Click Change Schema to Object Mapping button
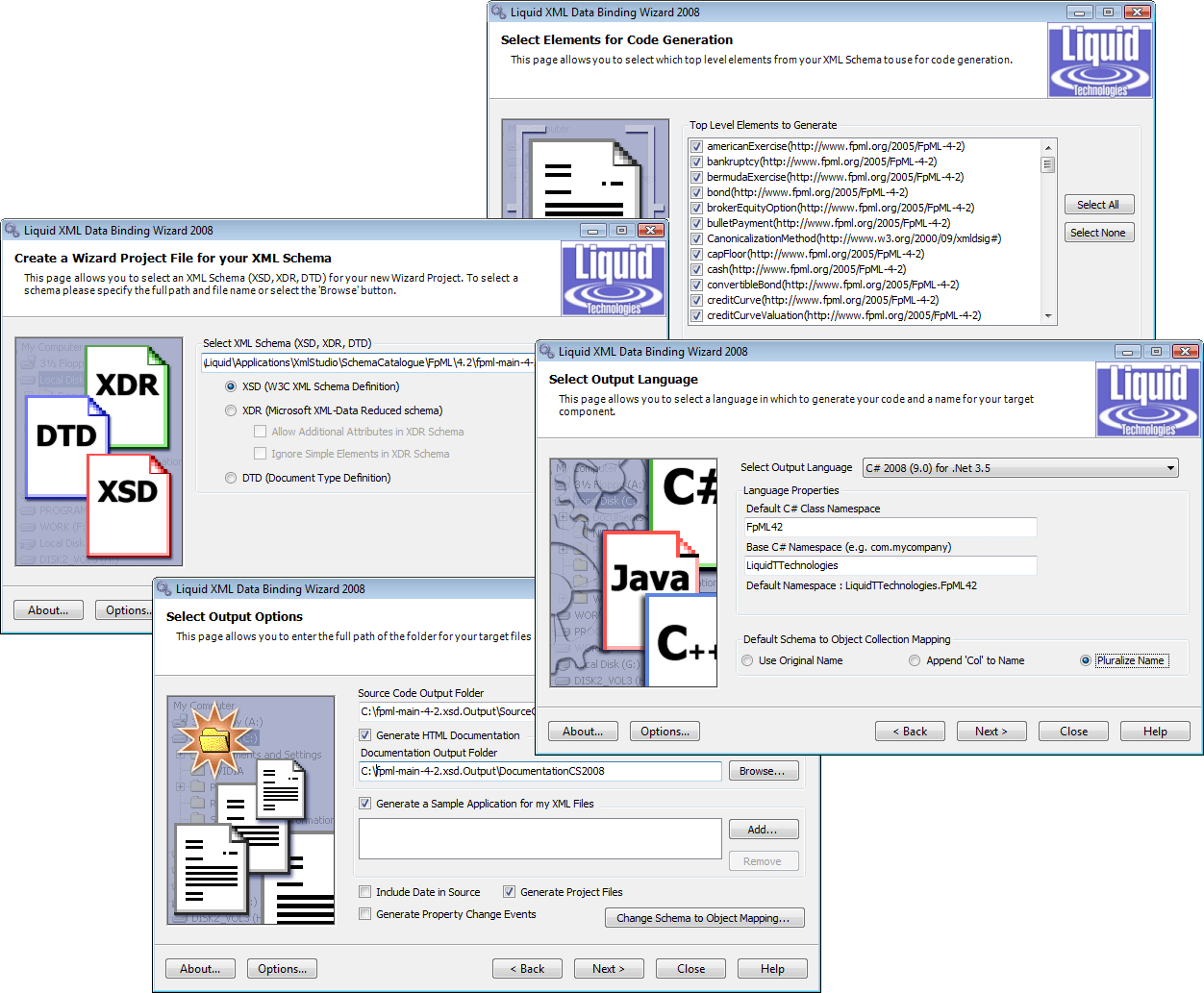 click(x=705, y=918)
